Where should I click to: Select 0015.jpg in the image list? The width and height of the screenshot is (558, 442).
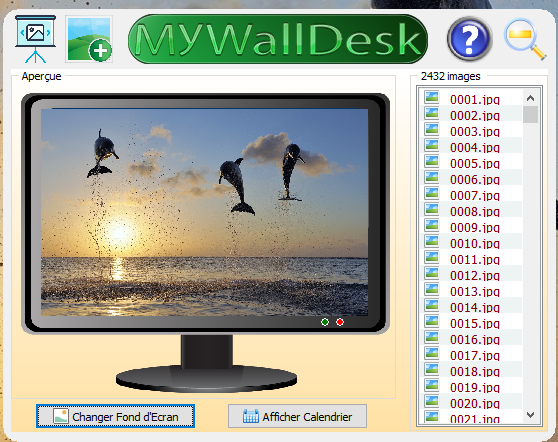tap(475, 323)
